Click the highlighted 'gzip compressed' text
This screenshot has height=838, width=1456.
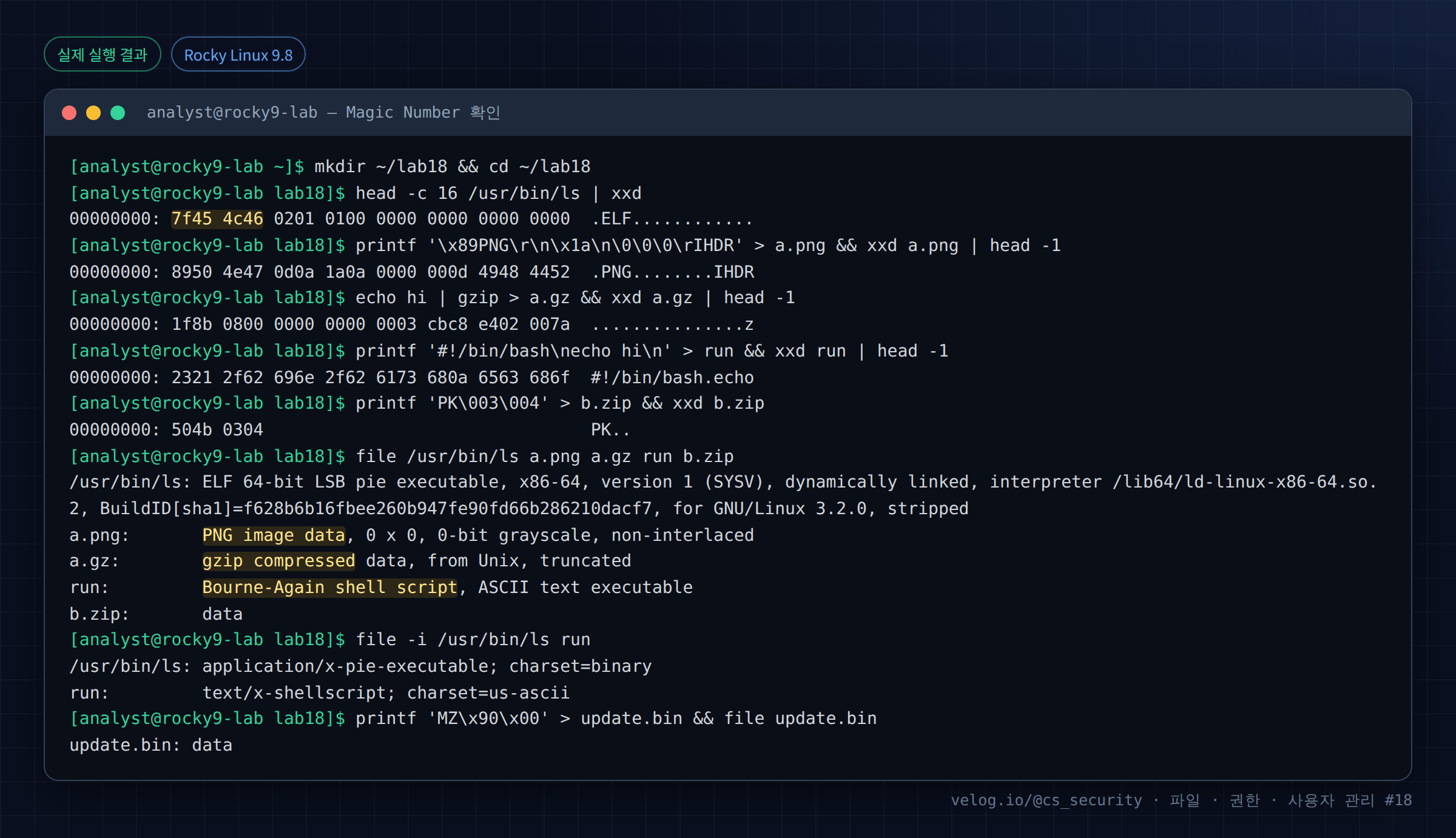[278, 561]
